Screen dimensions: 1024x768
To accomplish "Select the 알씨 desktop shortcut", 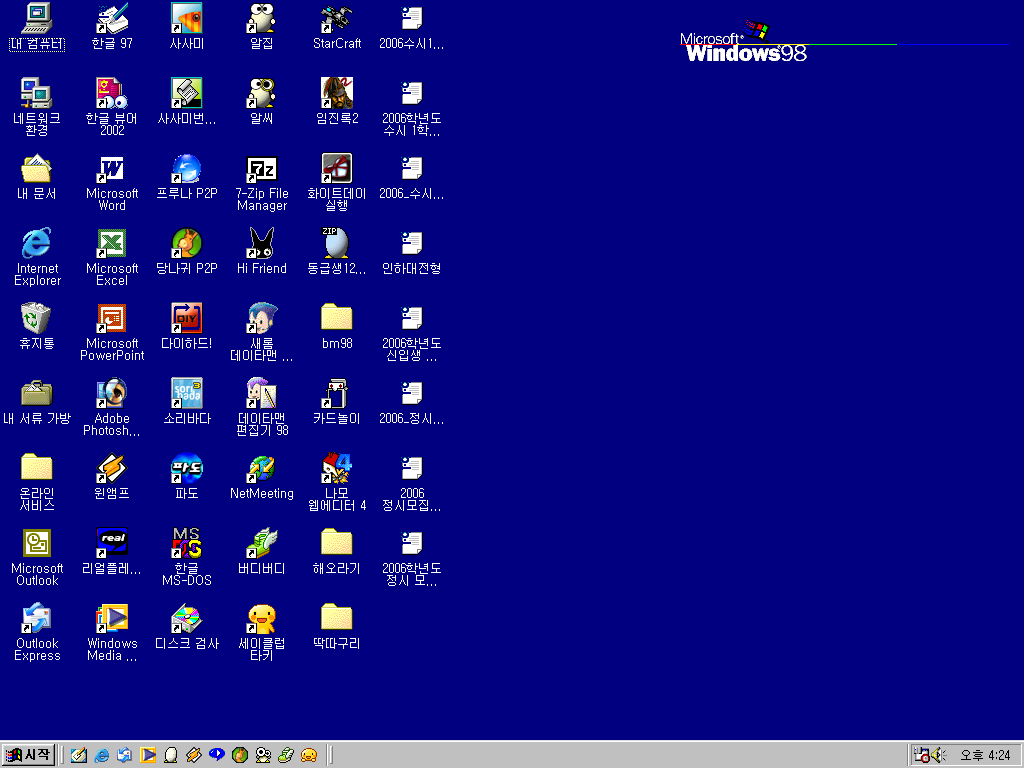I will click(x=261, y=102).
